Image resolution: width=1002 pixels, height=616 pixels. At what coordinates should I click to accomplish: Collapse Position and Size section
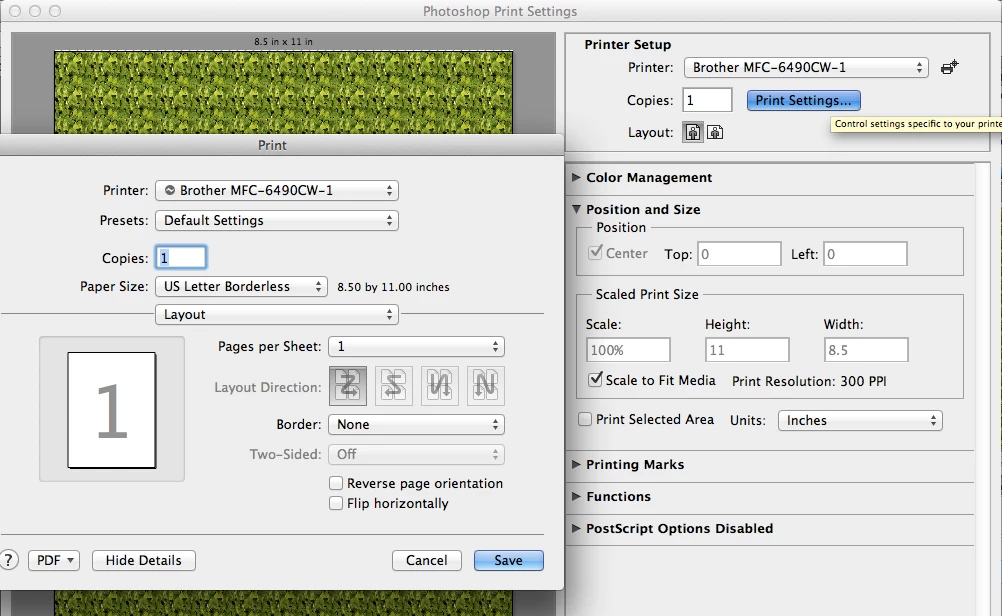pos(576,209)
